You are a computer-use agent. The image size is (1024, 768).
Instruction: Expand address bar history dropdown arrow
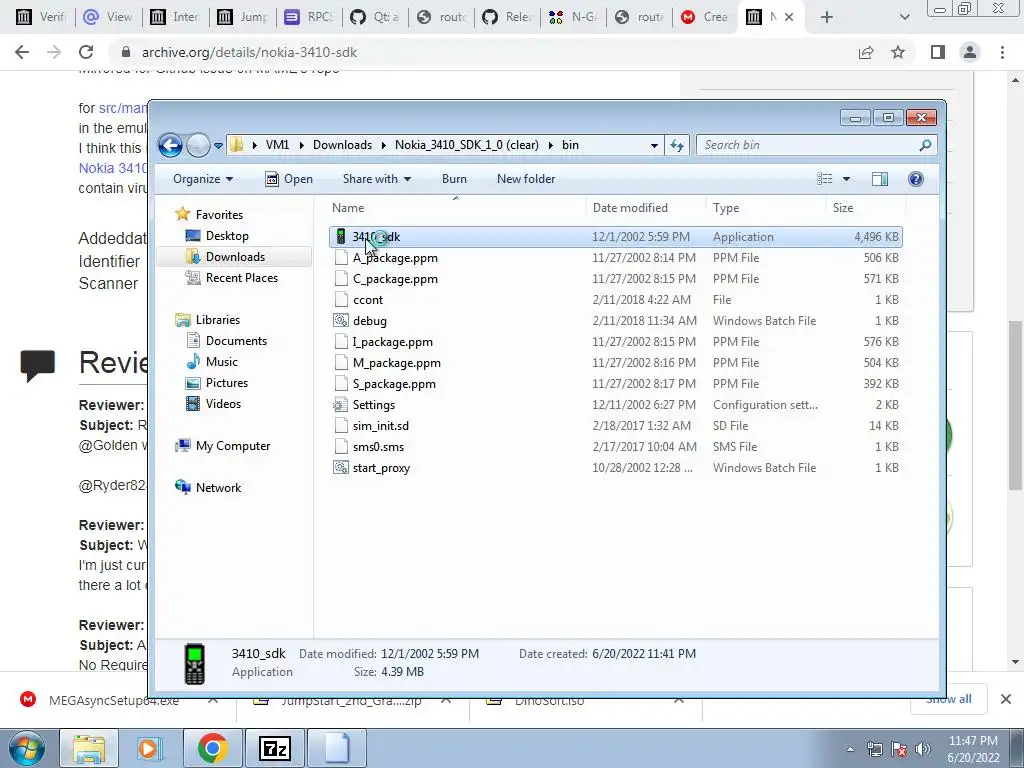(x=654, y=146)
